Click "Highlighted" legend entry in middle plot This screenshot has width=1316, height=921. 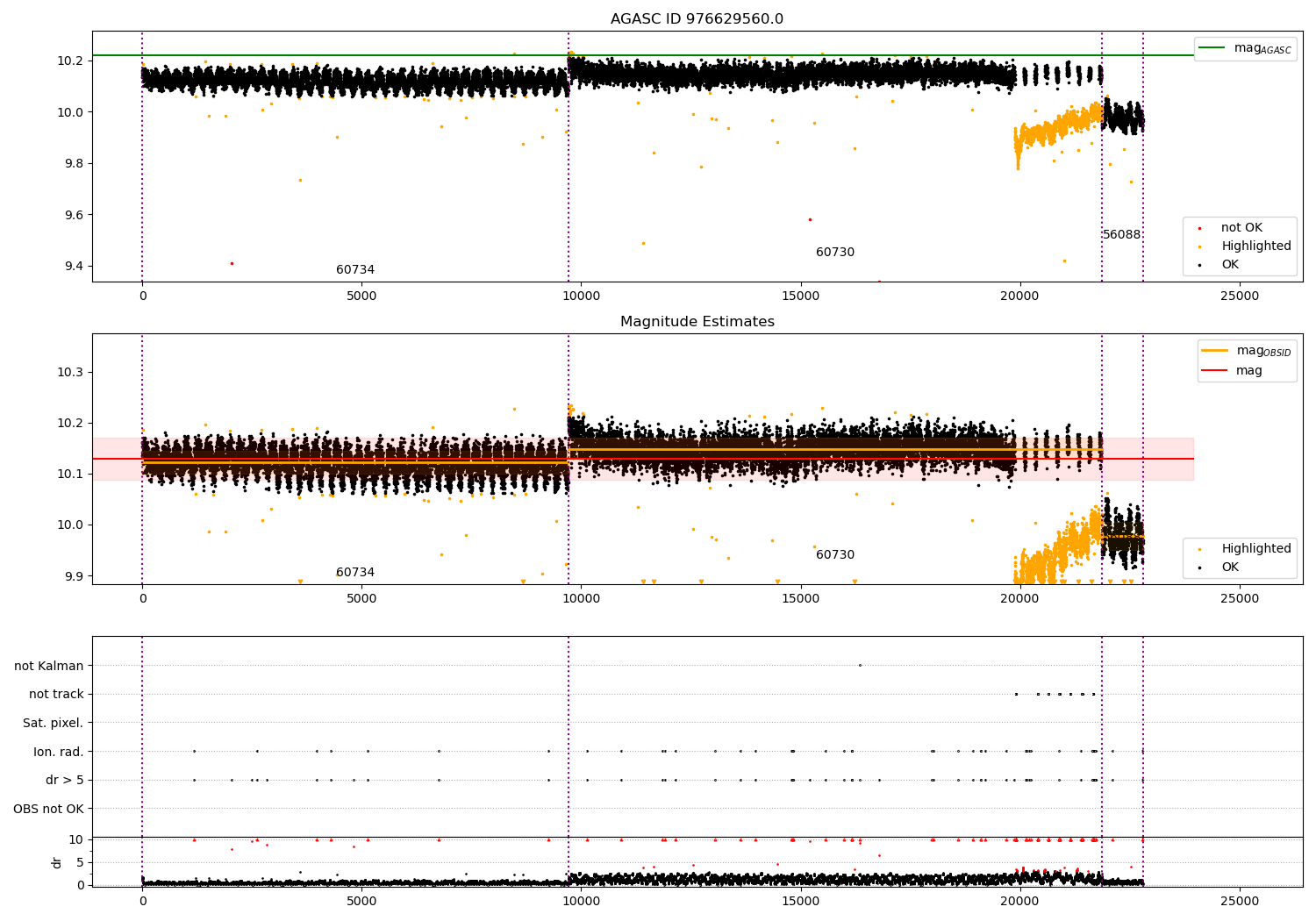click(1256, 549)
